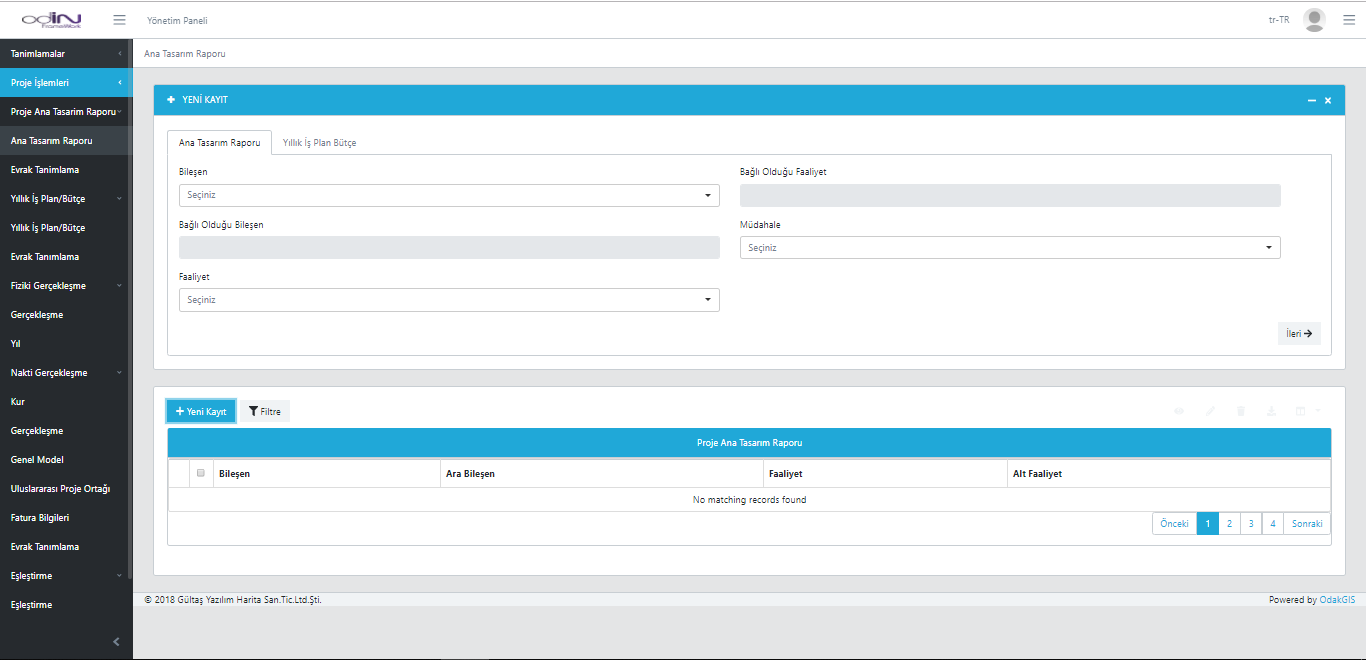Toggle the select-all checkbox in table header
The height and width of the screenshot is (660, 1366).
click(201, 473)
